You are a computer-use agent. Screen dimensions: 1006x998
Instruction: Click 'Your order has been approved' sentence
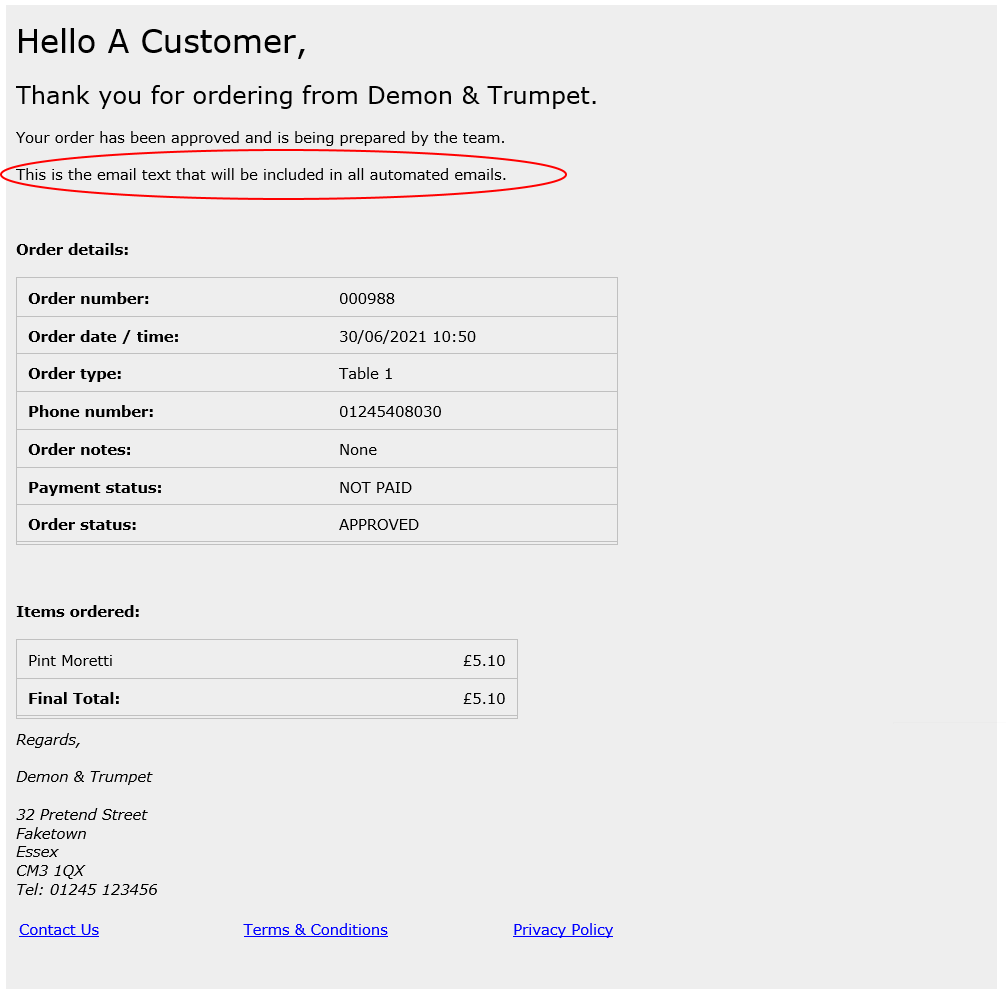[x=260, y=138]
